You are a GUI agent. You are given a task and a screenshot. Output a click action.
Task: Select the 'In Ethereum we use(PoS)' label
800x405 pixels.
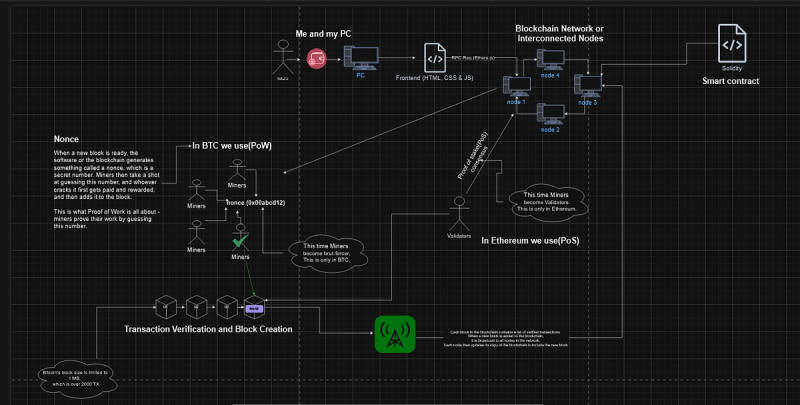click(x=531, y=241)
